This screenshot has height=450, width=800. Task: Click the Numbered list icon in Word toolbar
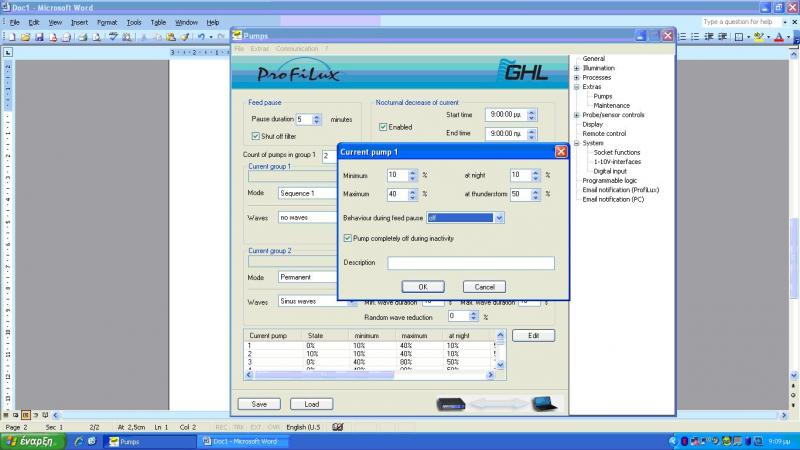[682, 37]
